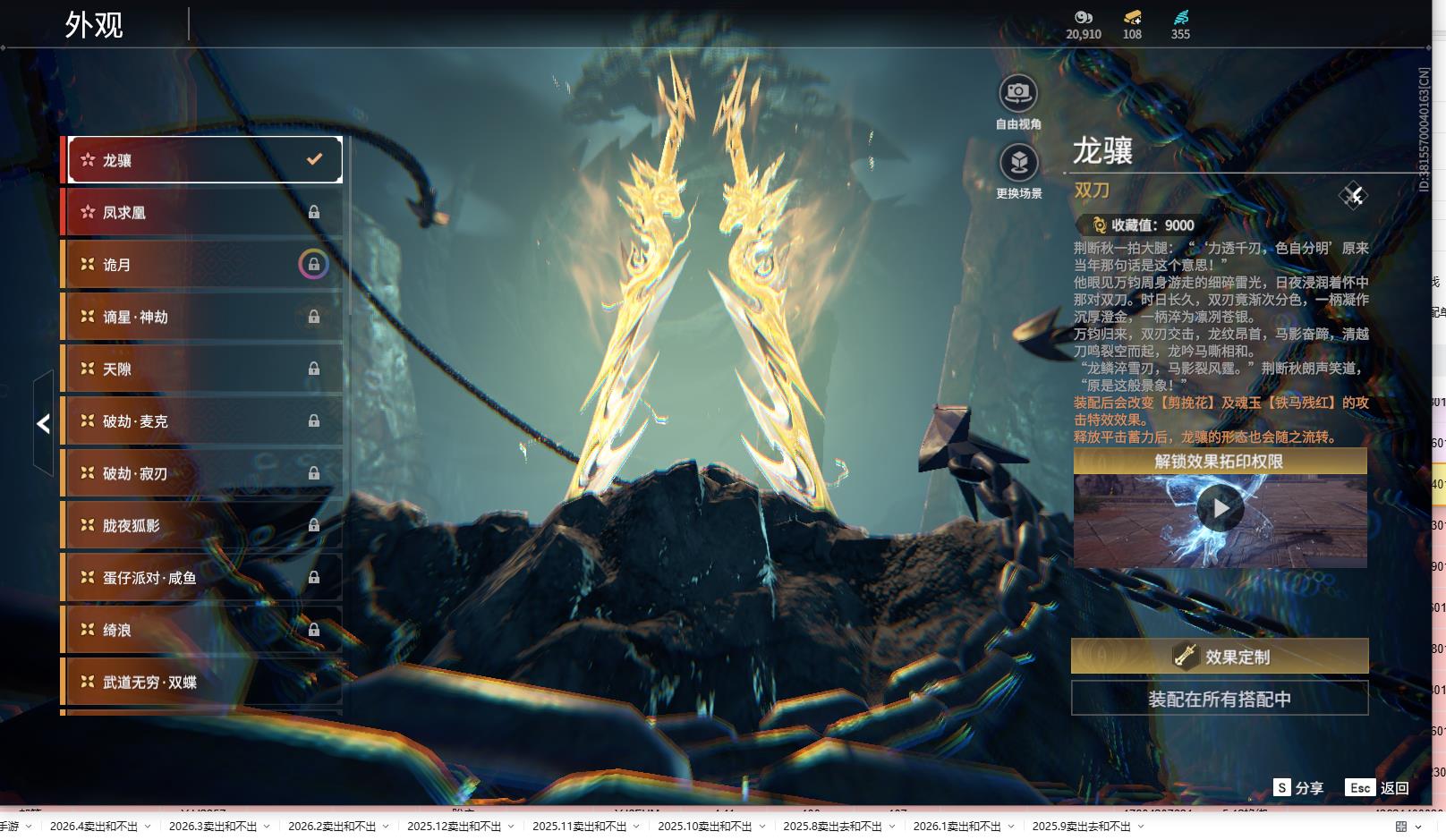
Task: Open dropdown arrow on 2025.12卖出和不出 sheet
Action: [x=511, y=827]
